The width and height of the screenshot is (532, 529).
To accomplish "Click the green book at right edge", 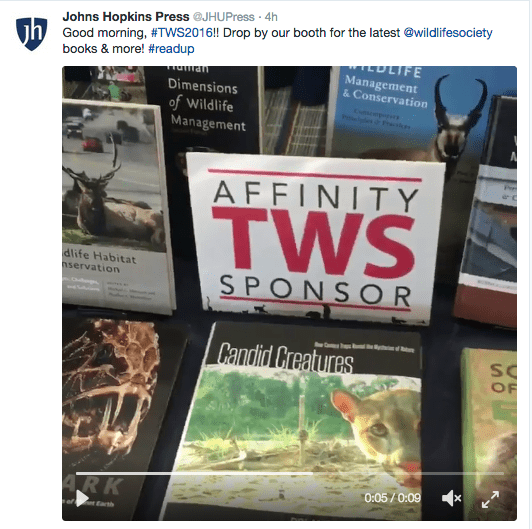I will coord(489,434).
